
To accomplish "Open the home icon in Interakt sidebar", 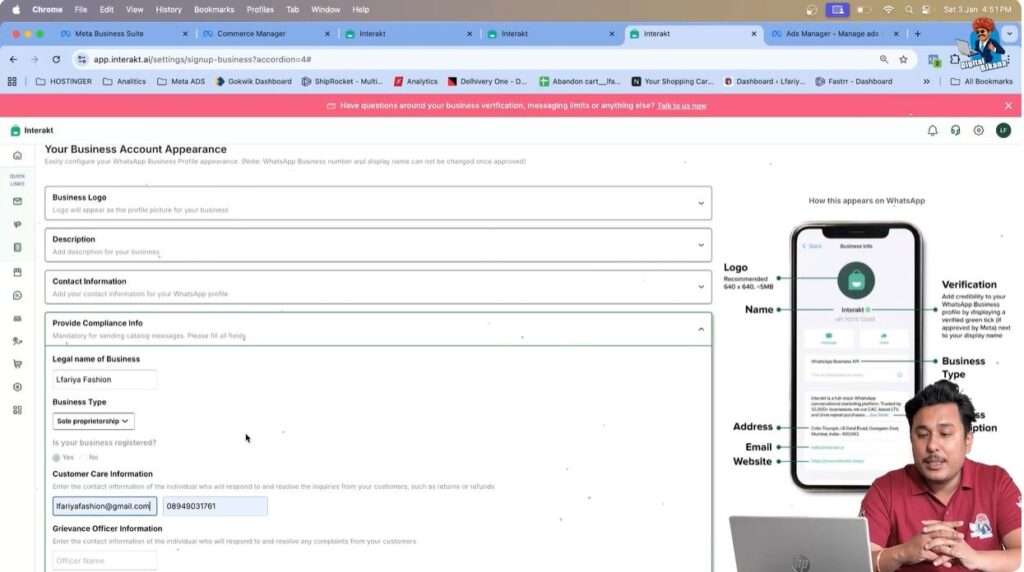I will [x=18, y=155].
